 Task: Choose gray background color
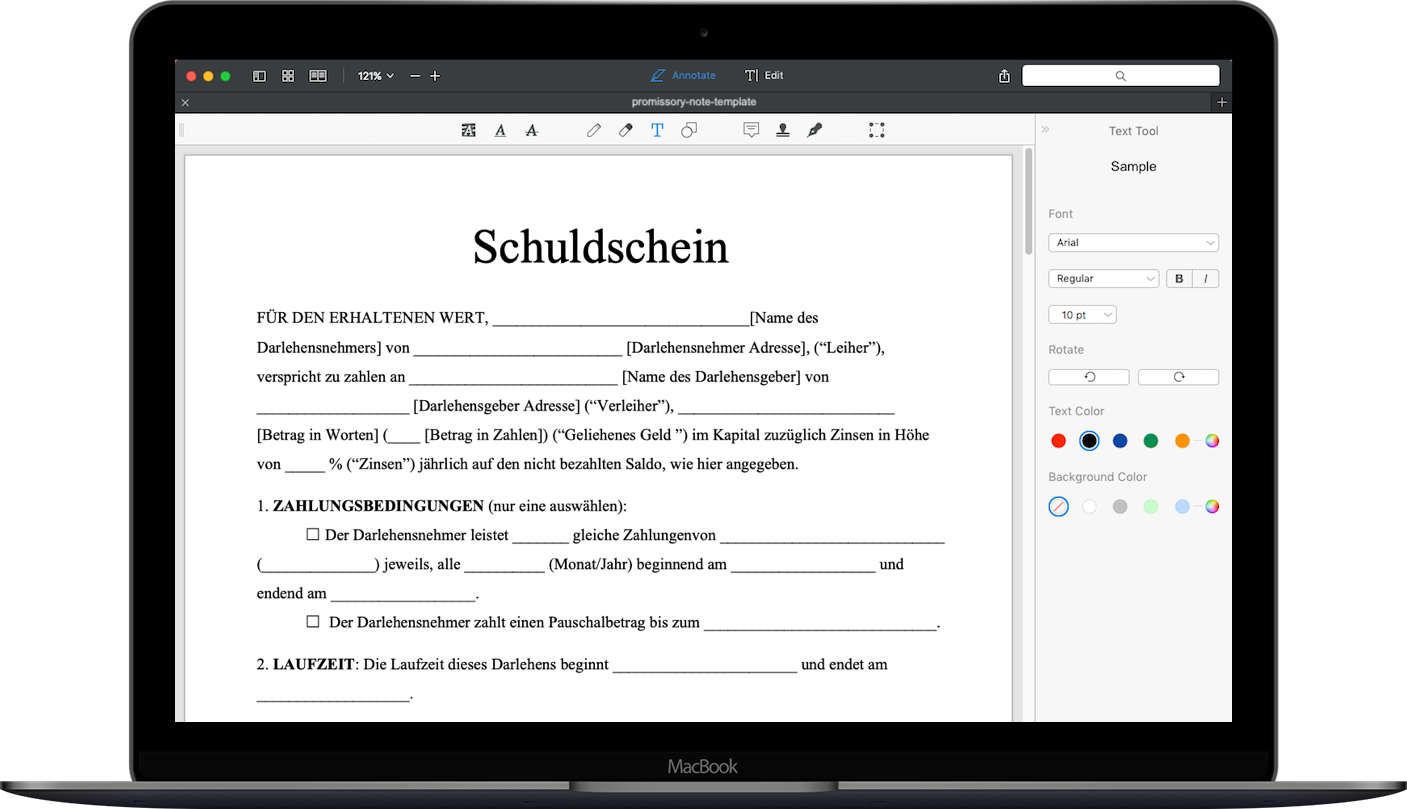[1120, 507]
